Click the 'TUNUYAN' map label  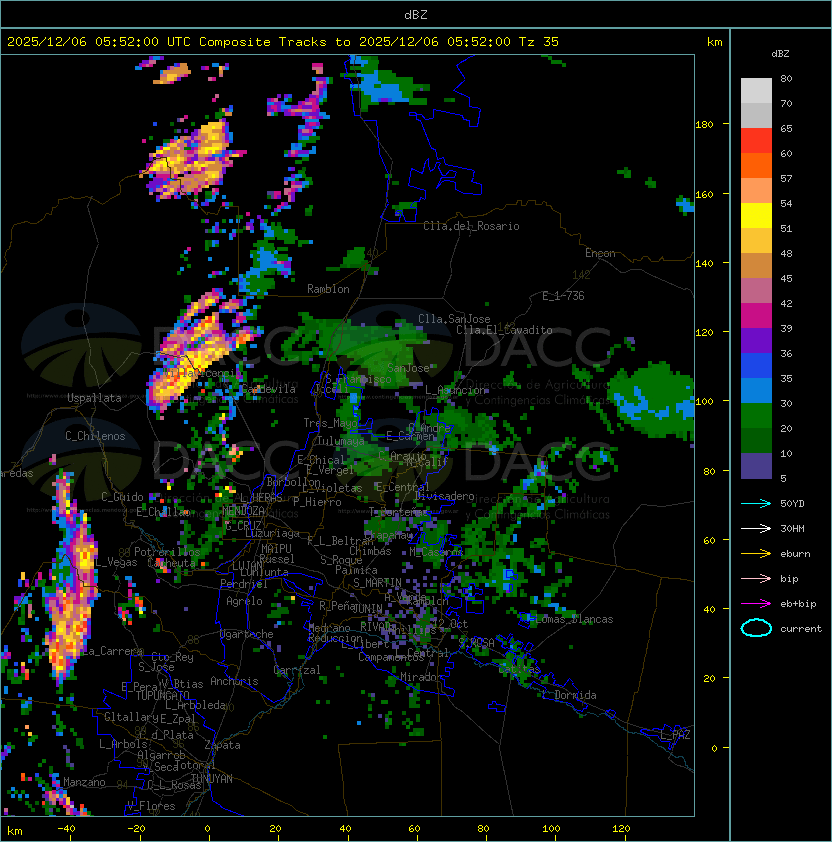(x=212, y=779)
